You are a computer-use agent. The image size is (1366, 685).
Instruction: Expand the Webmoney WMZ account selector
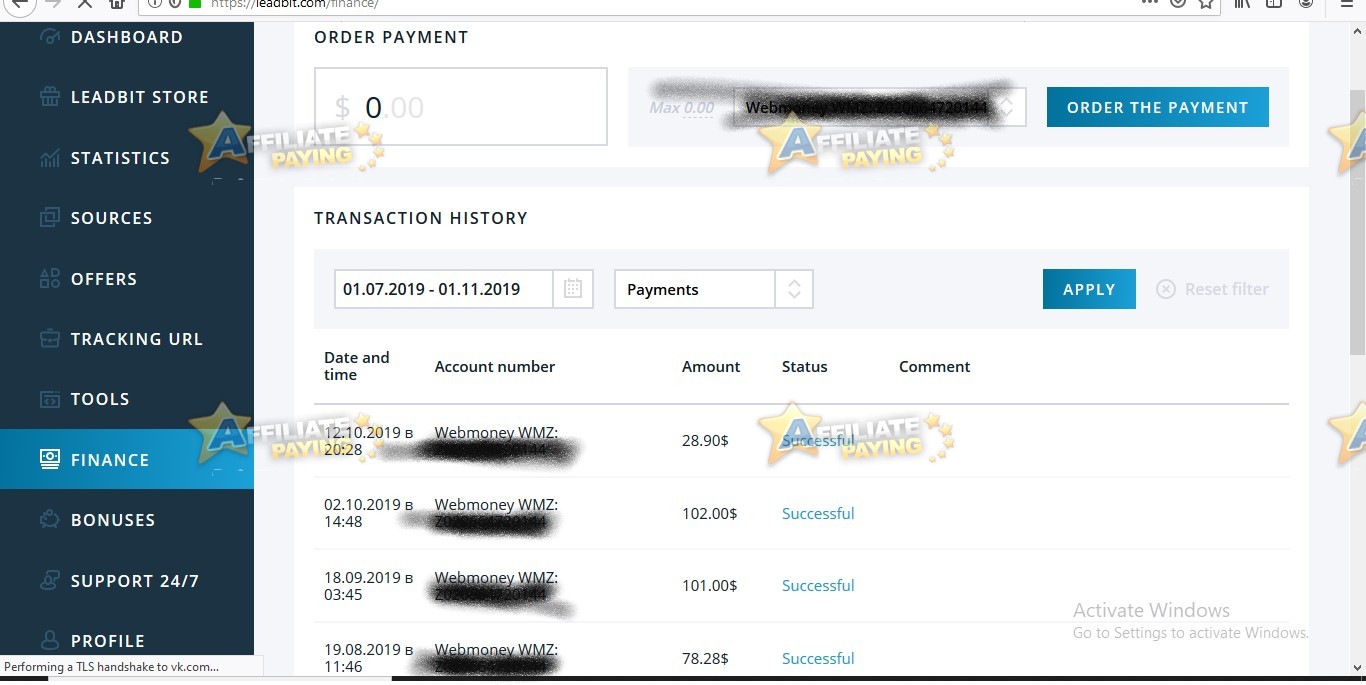click(x=880, y=107)
